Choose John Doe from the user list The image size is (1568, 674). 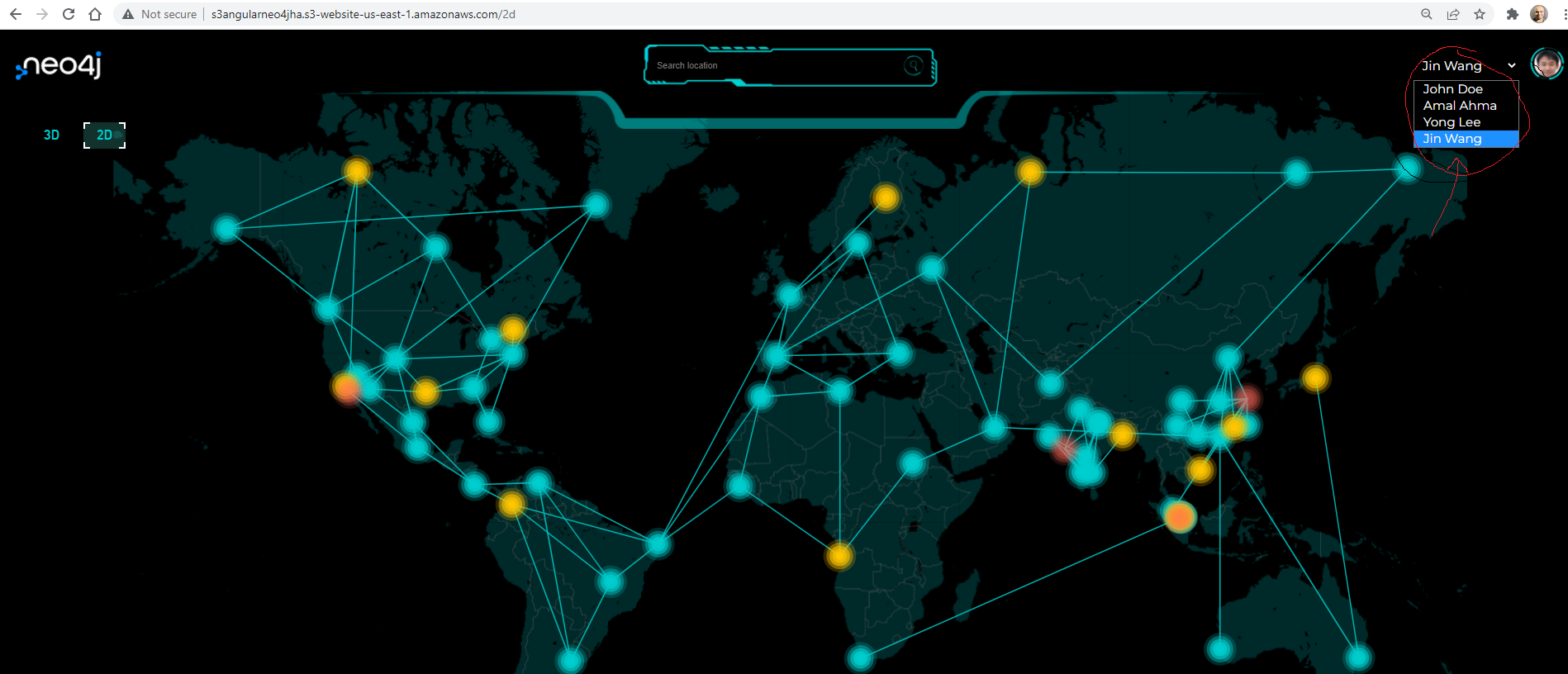[1466, 89]
